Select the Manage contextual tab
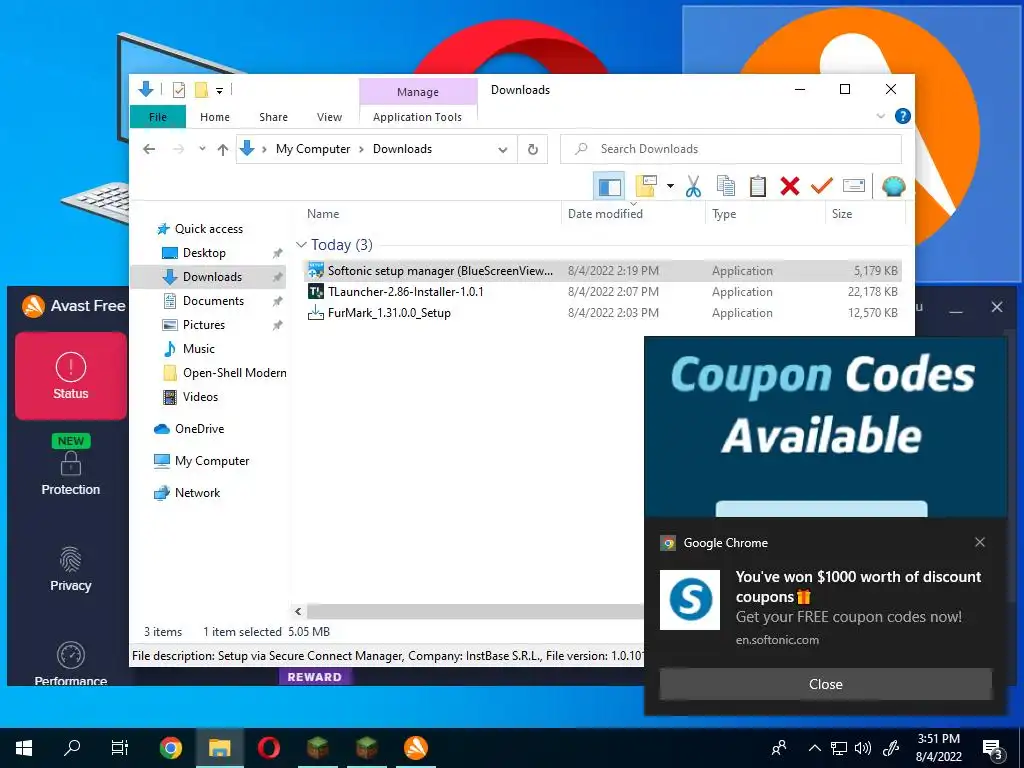Viewport: 1024px width, 768px height. tap(418, 92)
